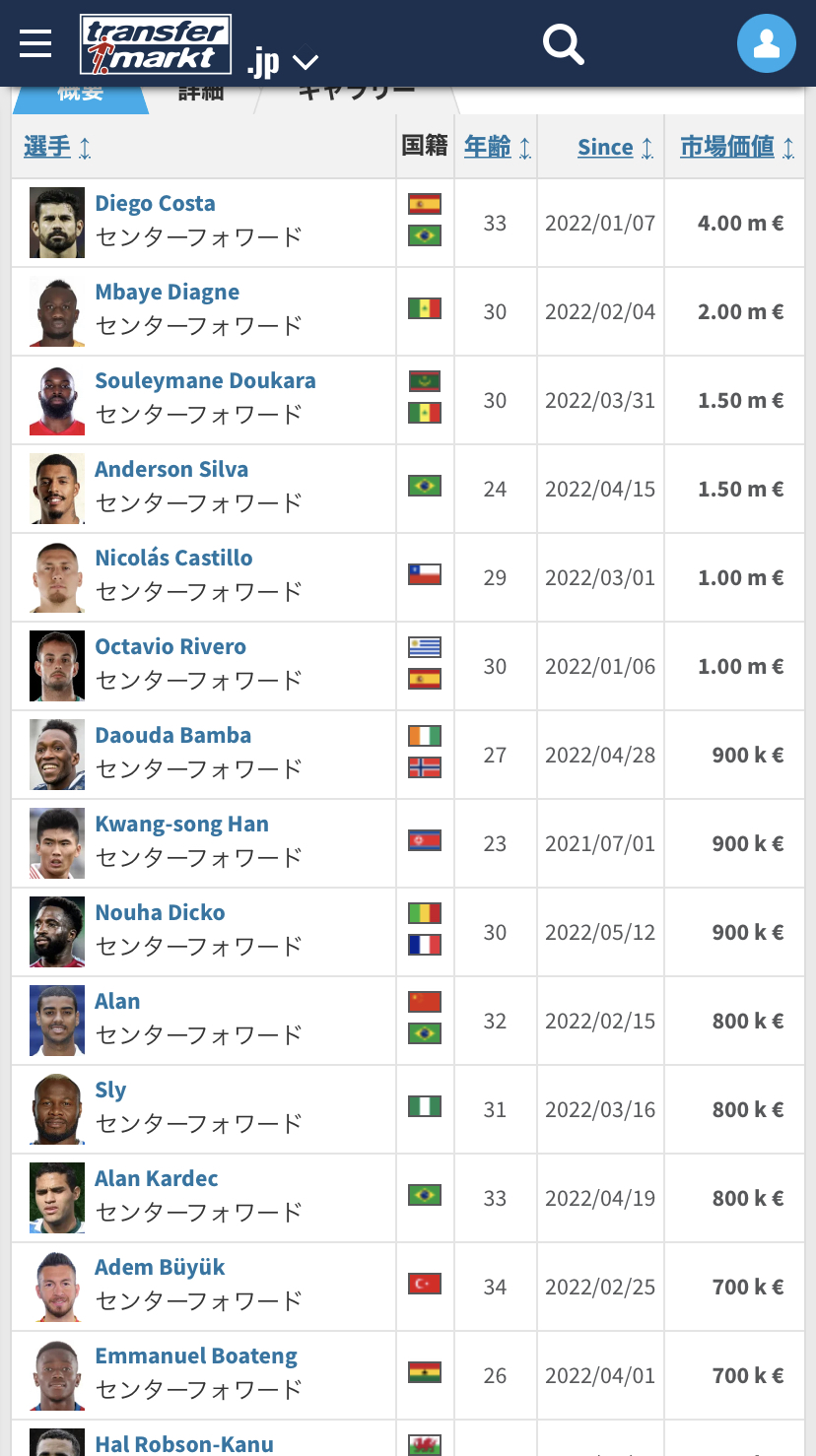Click the Nigeria flag beside Sly

tap(425, 1106)
